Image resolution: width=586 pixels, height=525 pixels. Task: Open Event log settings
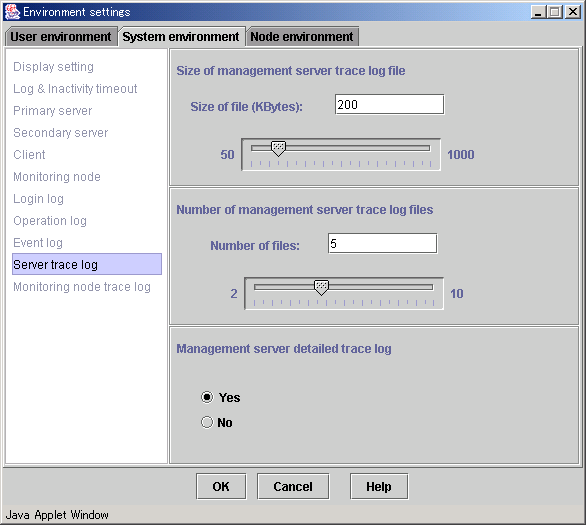point(38,243)
